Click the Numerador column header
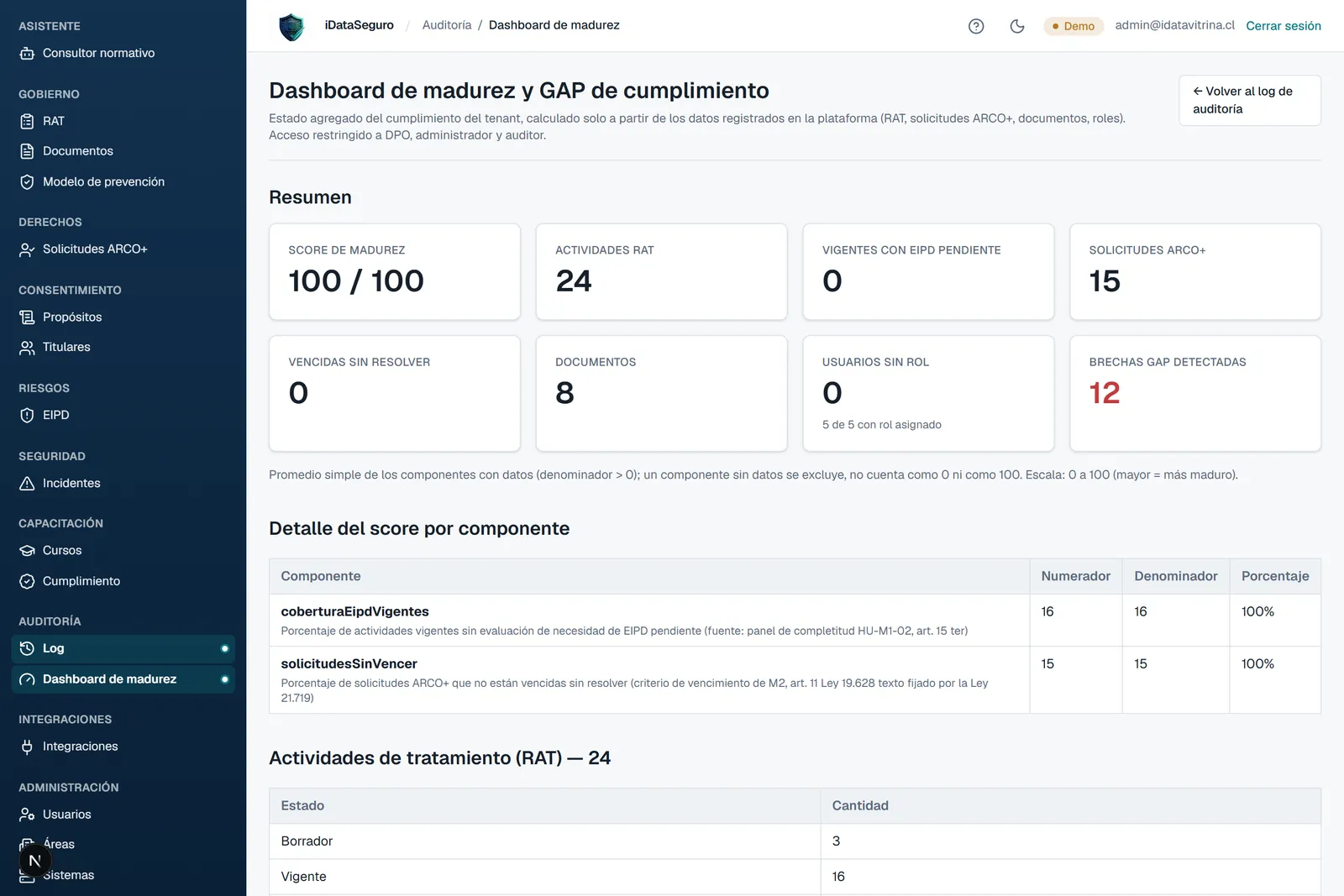1344x896 pixels. coord(1076,576)
